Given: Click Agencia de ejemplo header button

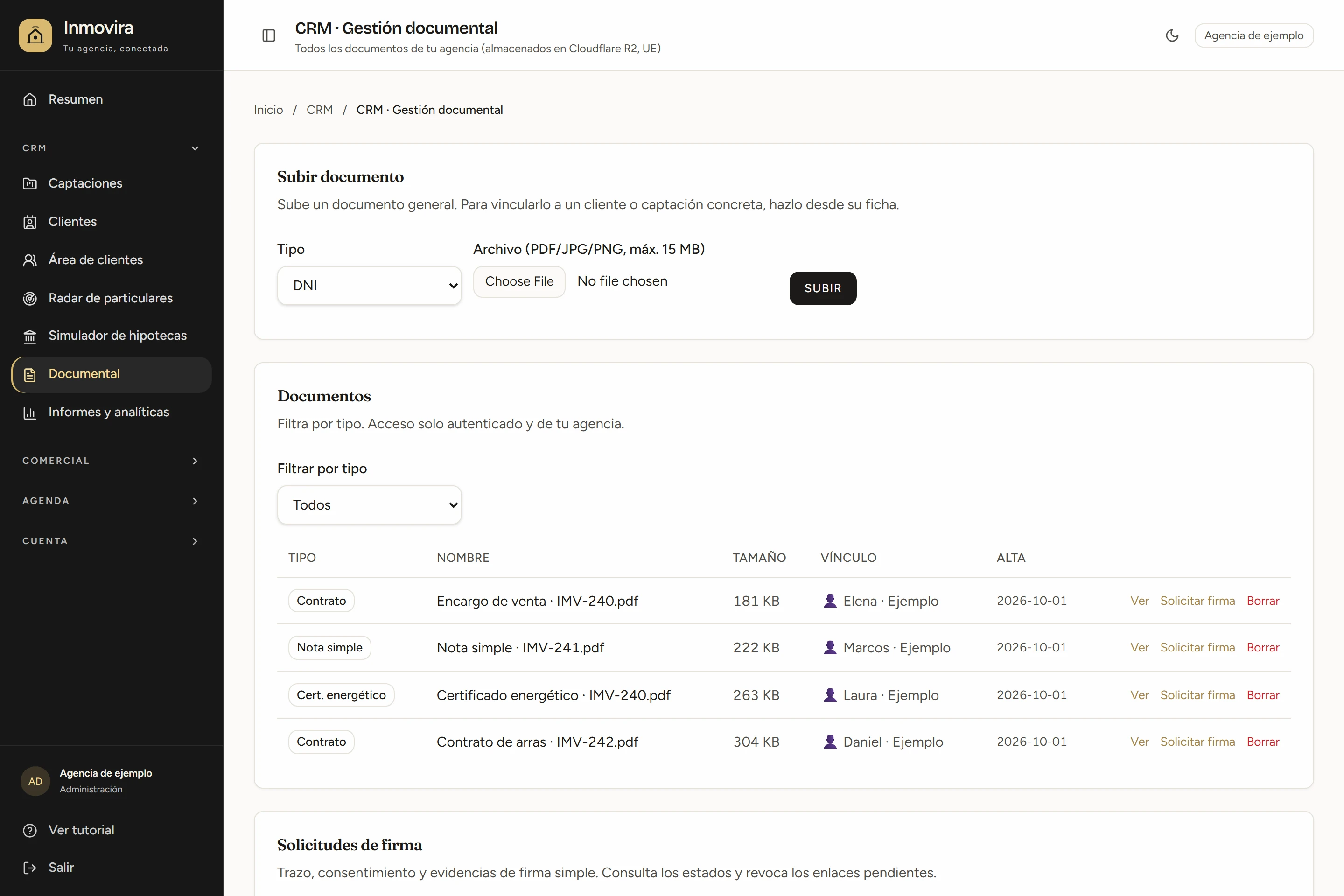Looking at the screenshot, I should 1254,35.
